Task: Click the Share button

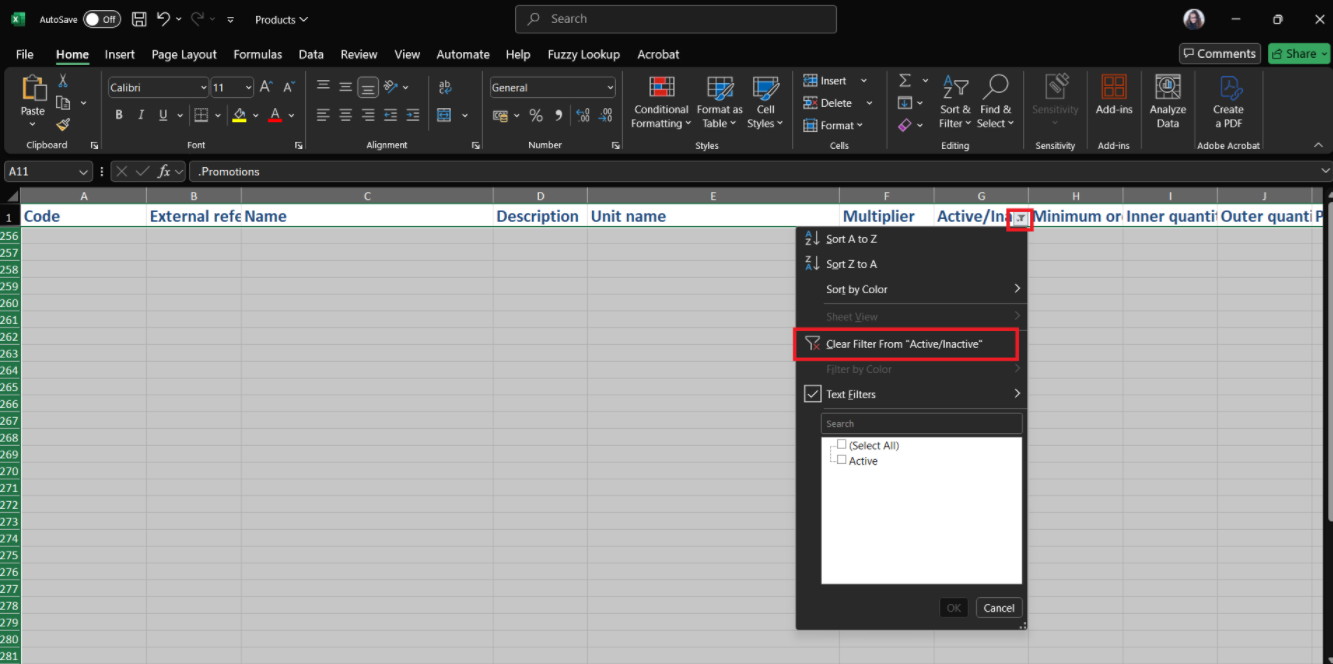Action: [x=1299, y=54]
